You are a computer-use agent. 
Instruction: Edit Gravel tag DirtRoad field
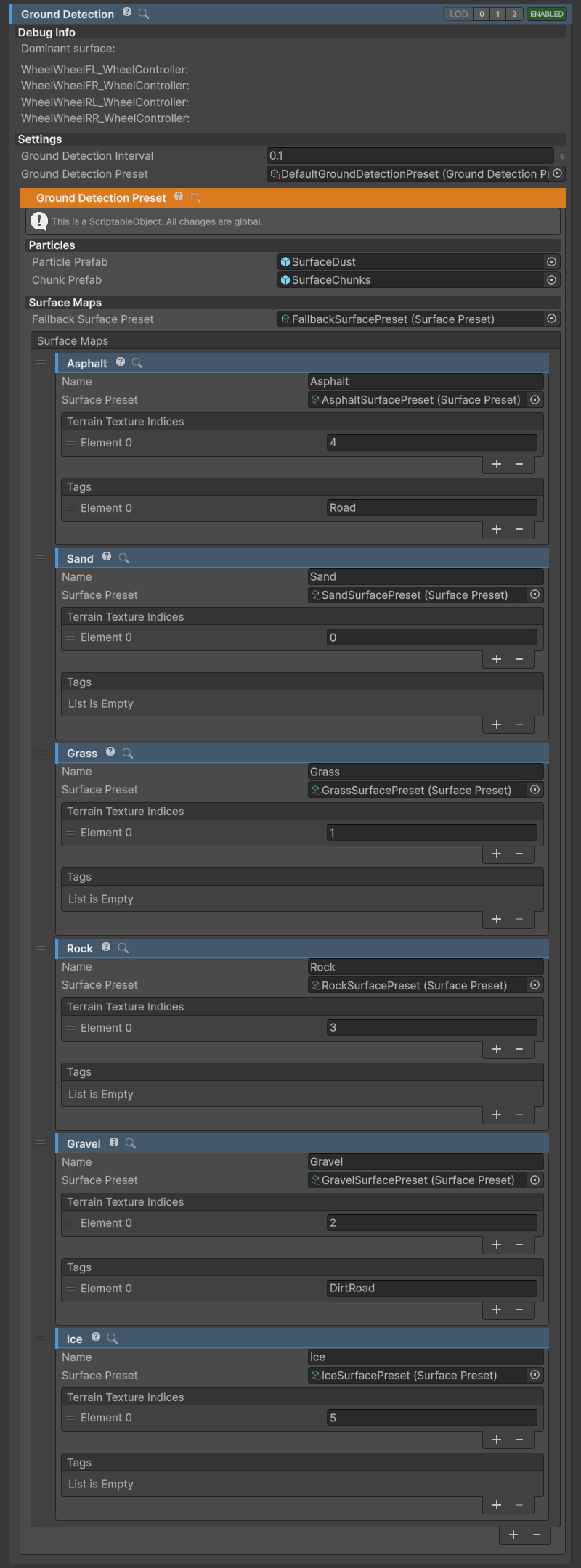coord(432,1288)
